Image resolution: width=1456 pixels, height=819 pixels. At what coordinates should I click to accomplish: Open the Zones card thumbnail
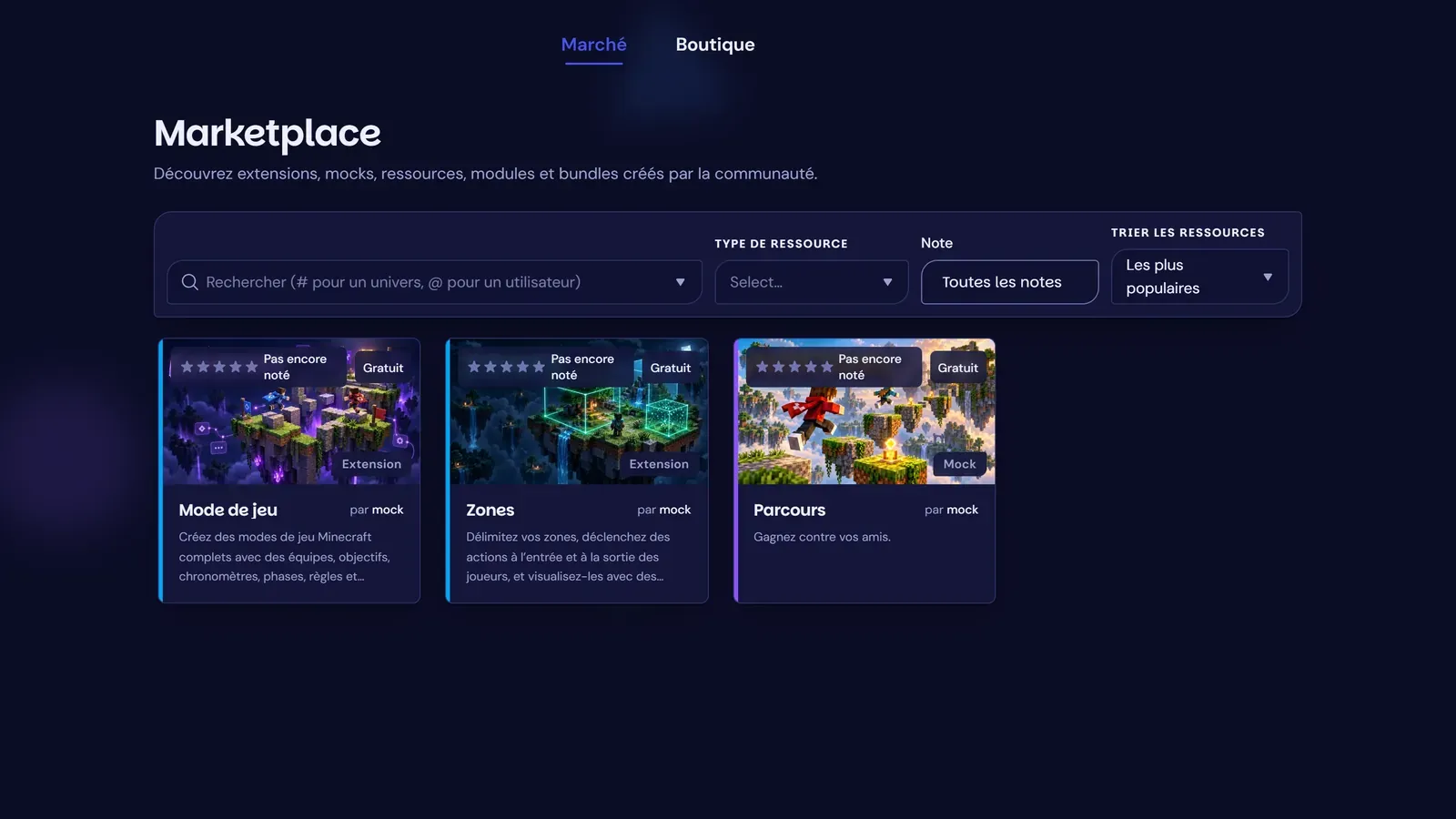tap(578, 411)
